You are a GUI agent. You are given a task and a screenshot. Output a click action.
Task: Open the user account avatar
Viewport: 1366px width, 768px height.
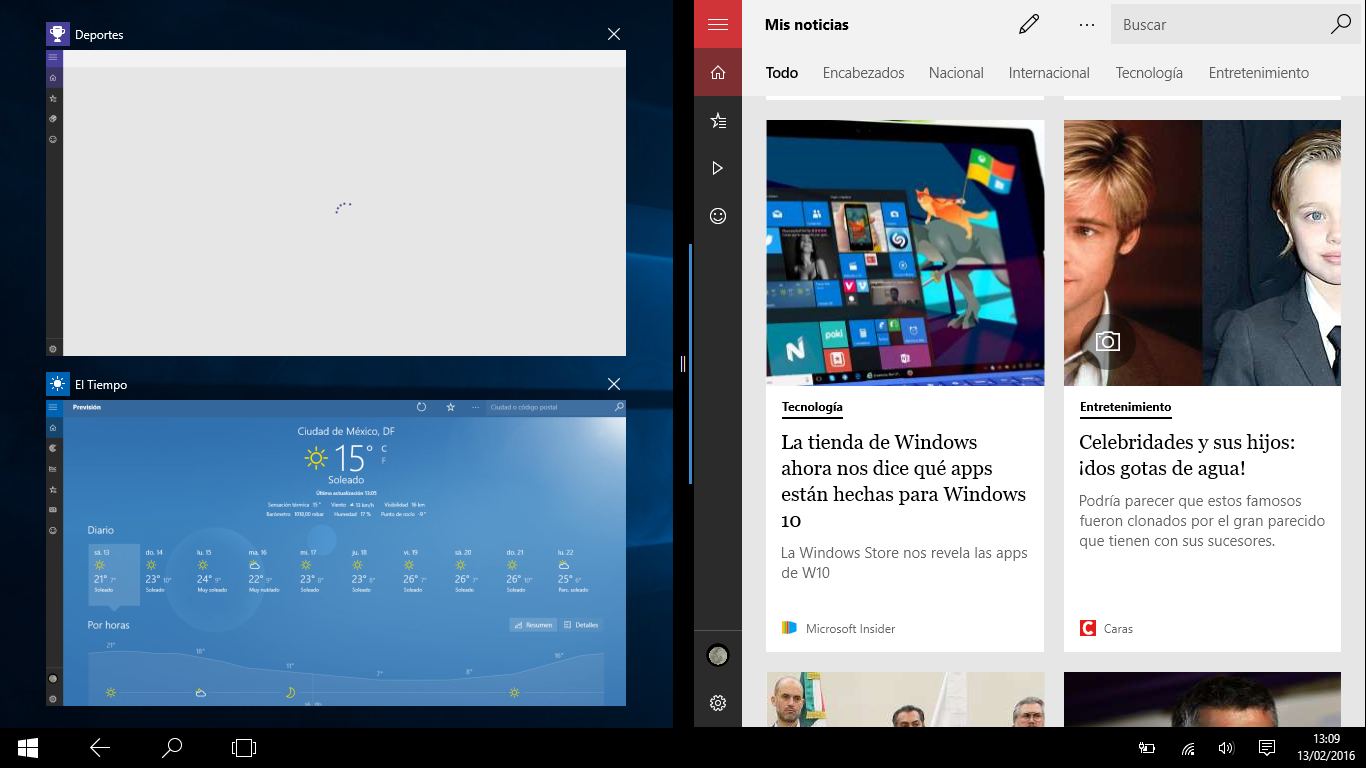[x=717, y=656]
